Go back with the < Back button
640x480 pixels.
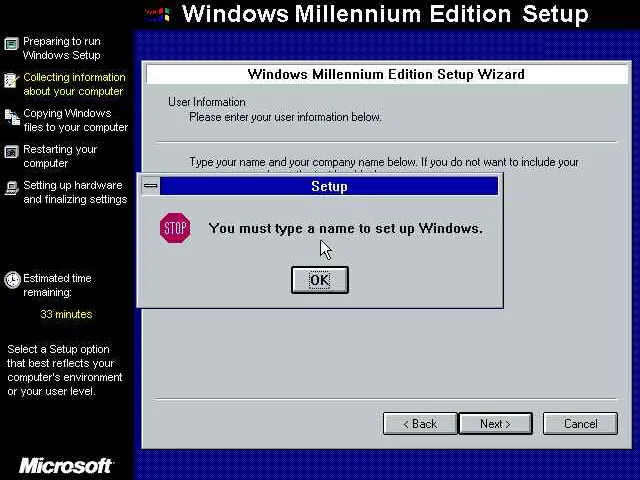(420, 424)
